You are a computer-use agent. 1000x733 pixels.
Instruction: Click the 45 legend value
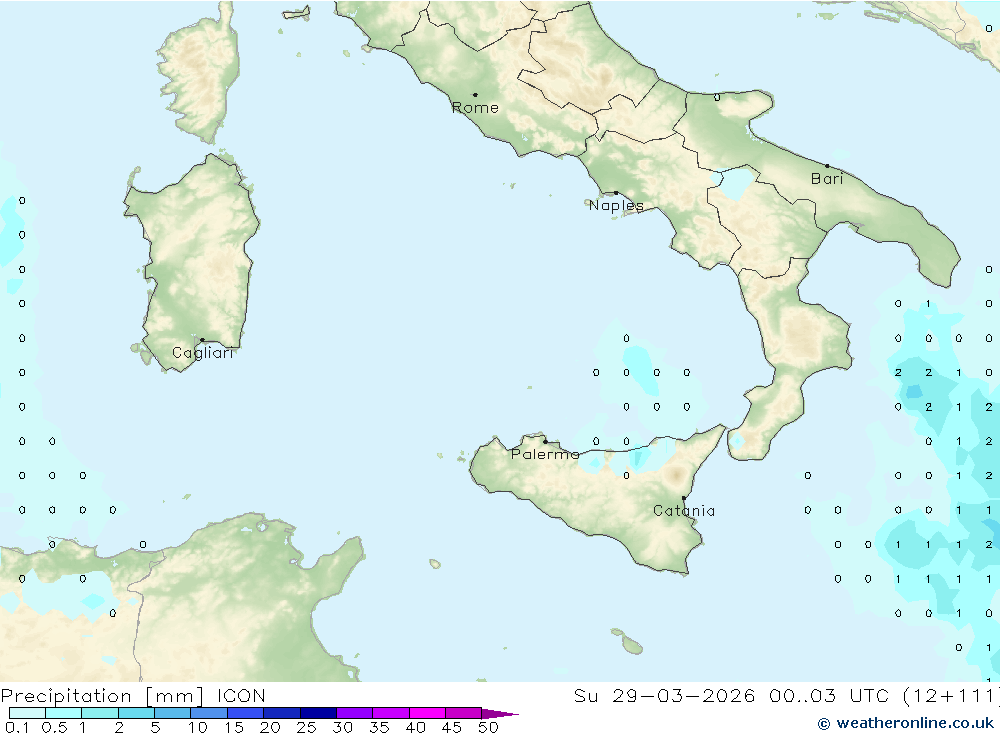pos(452,727)
